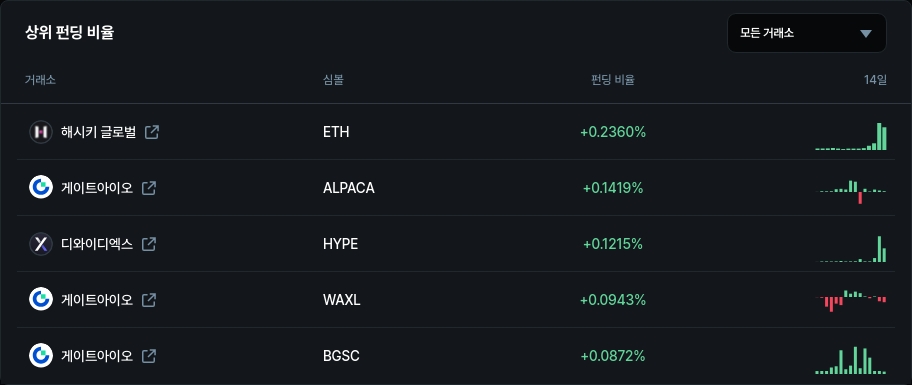Viewport: 912px width, 385px height.
Task: Open external link icon beside 해시키 글로벌
Action: (x=152, y=132)
